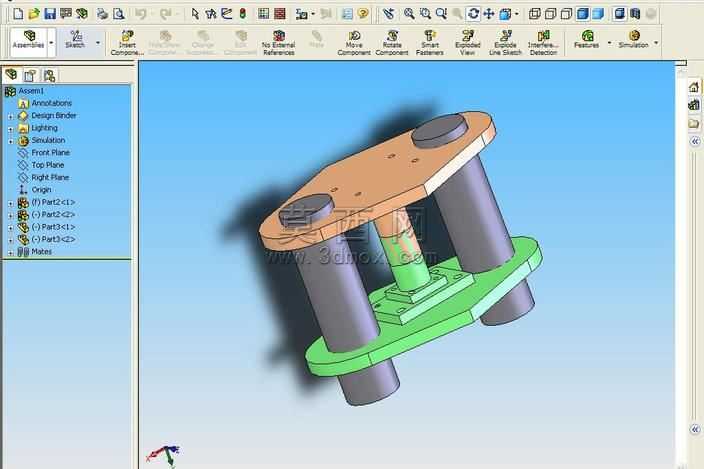Click the Simulation toolbar button

click(634, 39)
